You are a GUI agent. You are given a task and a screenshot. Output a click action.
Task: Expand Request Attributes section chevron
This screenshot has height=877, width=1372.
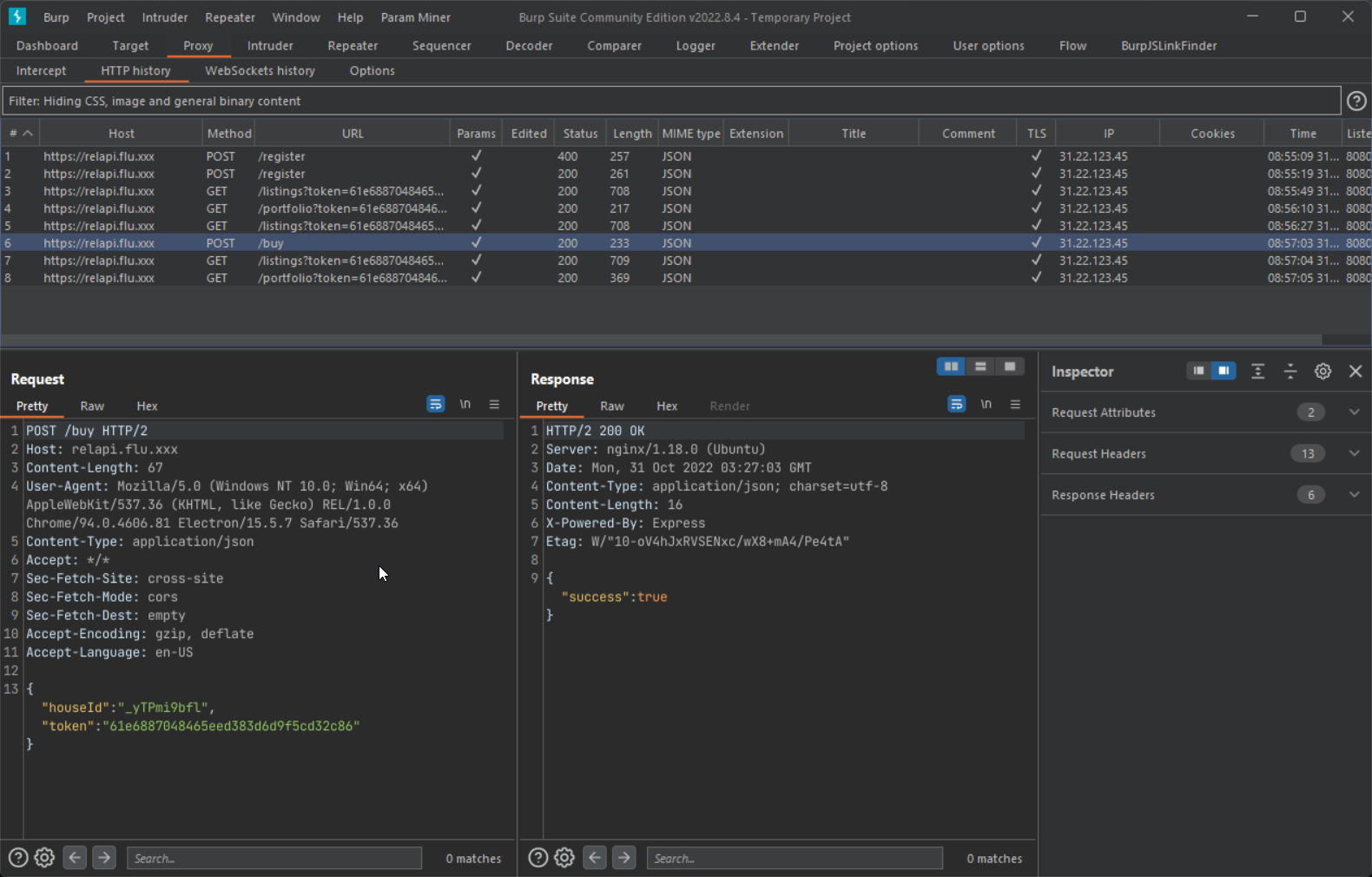coord(1354,412)
